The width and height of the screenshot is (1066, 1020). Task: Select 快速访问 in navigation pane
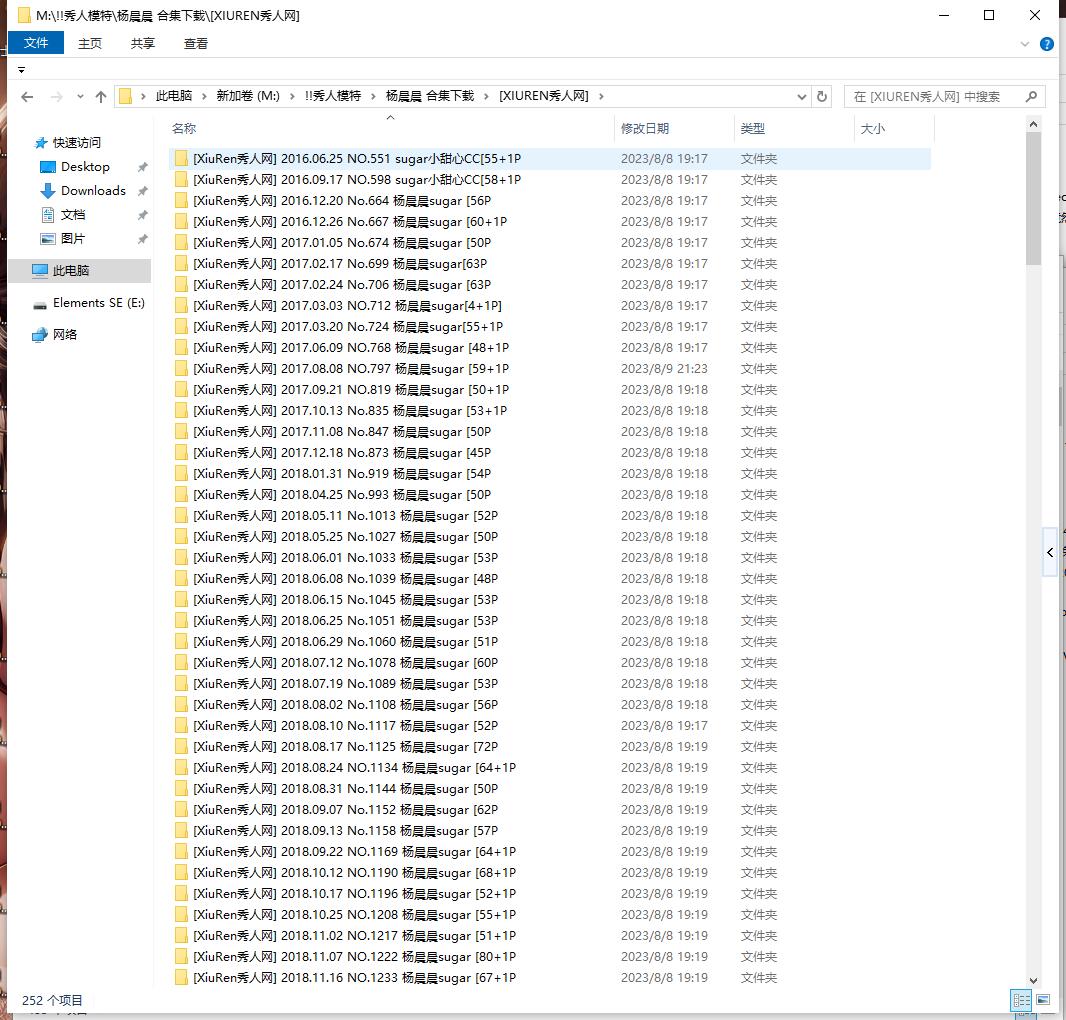(x=77, y=143)
